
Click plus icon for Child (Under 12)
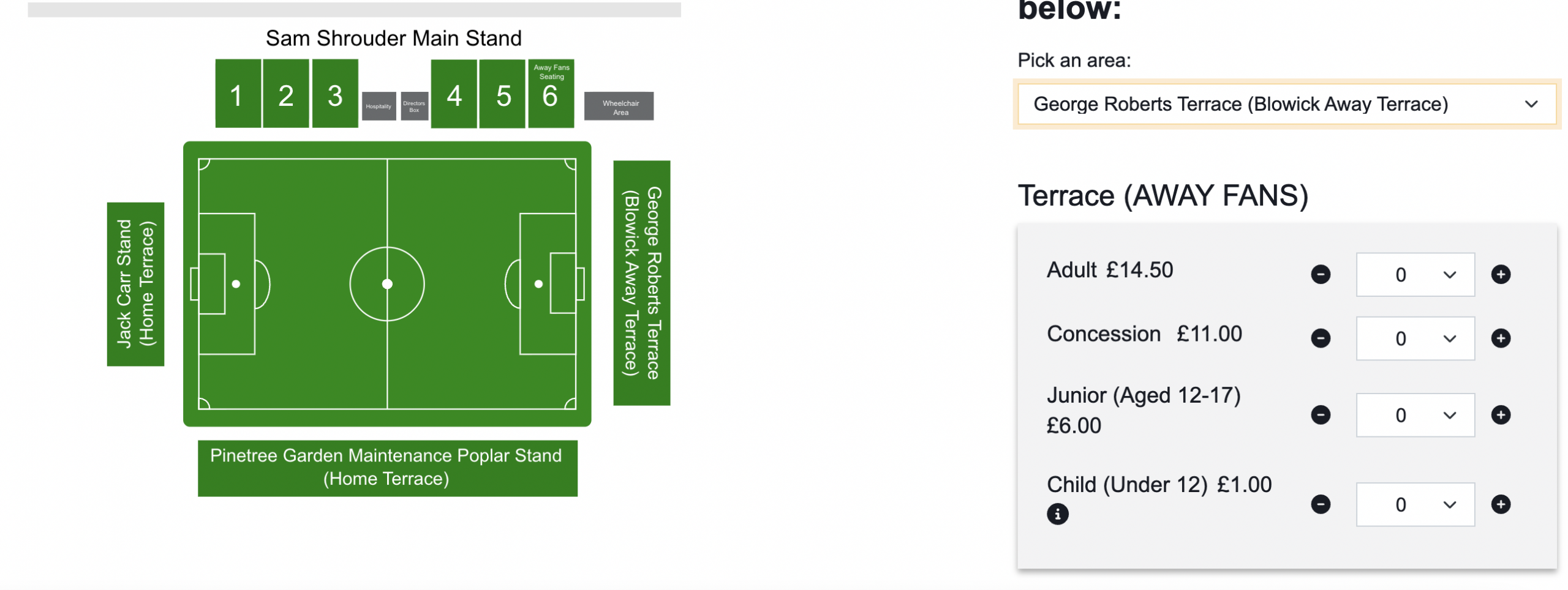pyautogui.click(x=1500, y=504)
